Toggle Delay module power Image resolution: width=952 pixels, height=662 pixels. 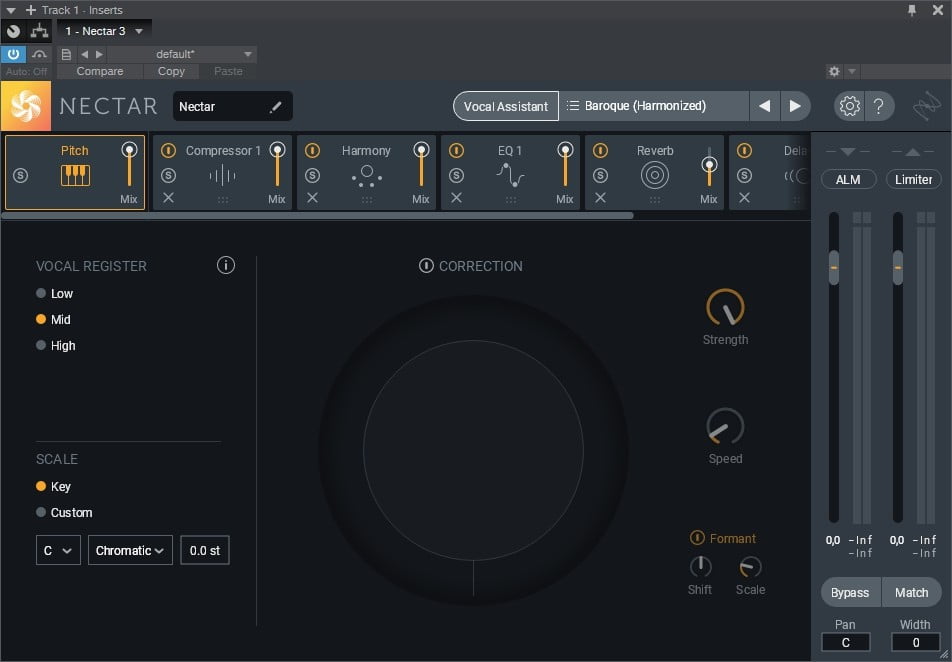point(744,150)
